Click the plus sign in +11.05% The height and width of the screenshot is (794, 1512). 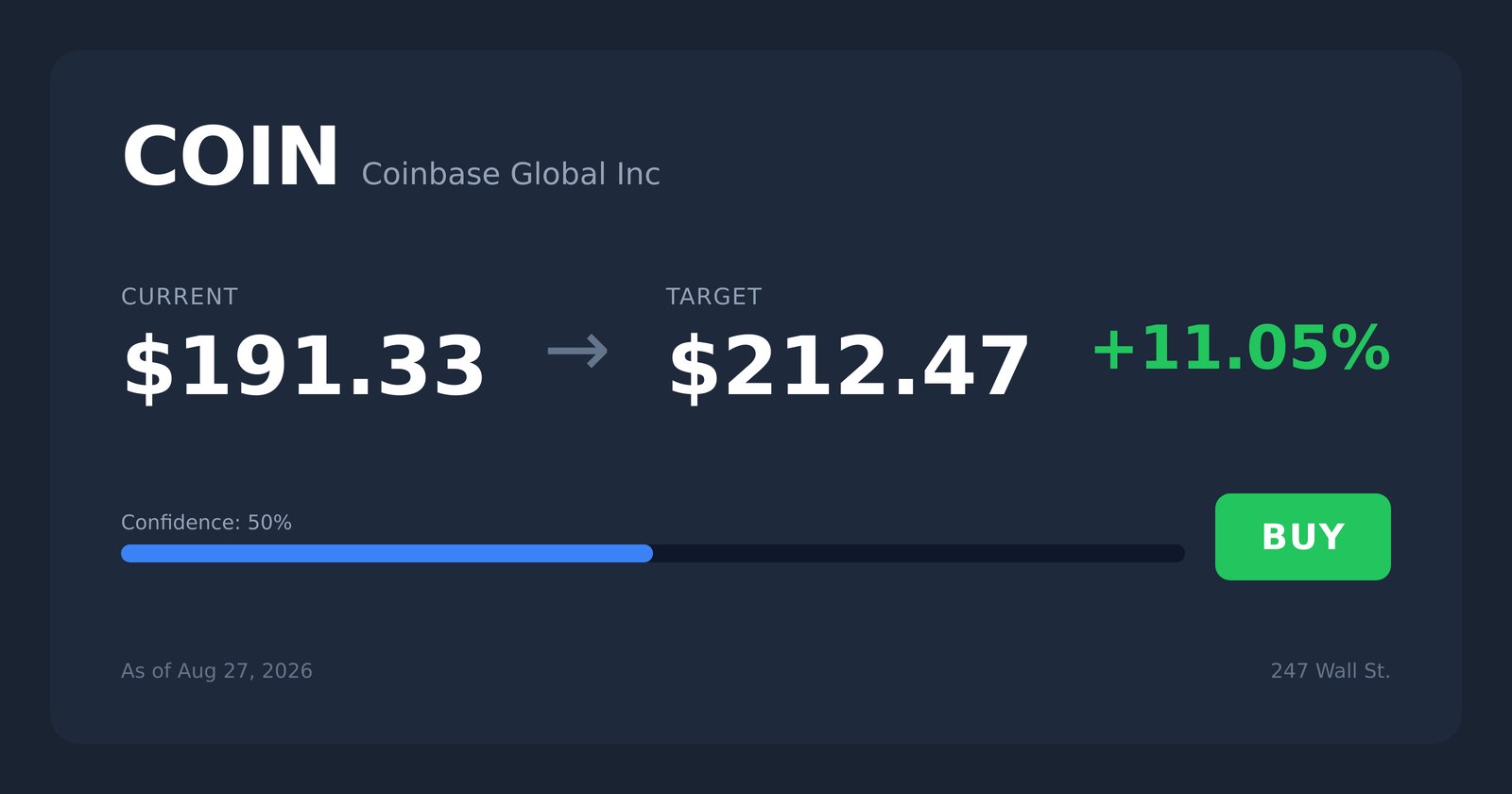pos(1113,350)
